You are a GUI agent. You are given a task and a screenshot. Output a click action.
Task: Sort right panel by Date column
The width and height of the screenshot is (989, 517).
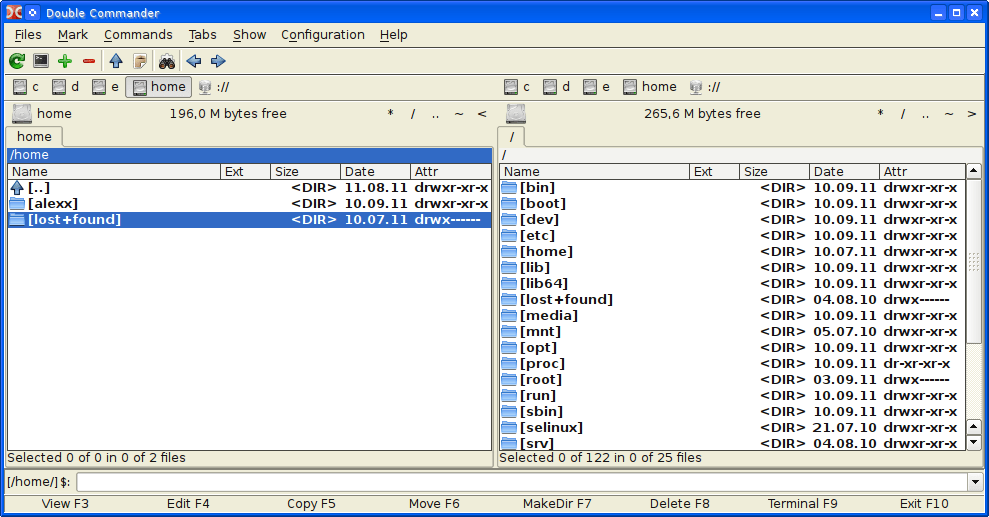click(x=844, y=171)
